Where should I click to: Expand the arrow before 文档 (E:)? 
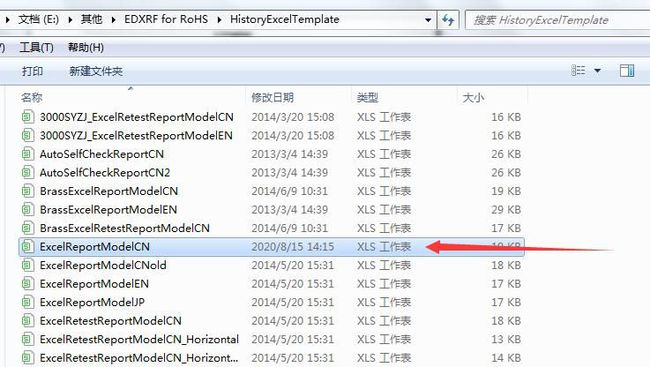click(x=7, y=19)
